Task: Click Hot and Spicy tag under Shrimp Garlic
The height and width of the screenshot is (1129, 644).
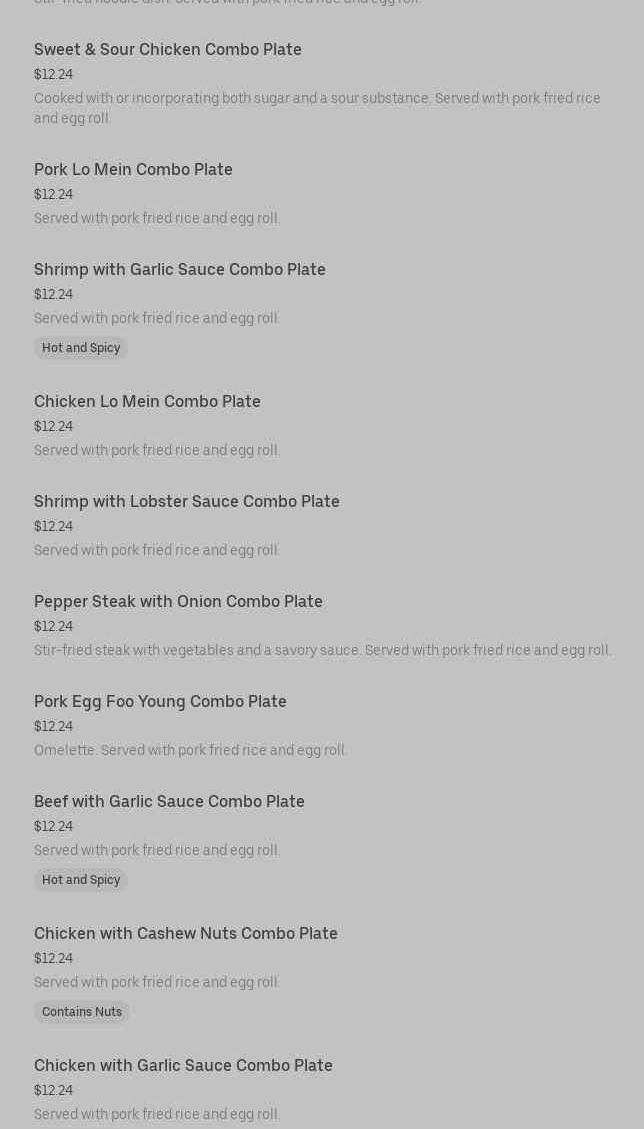Action: point(81,348)
